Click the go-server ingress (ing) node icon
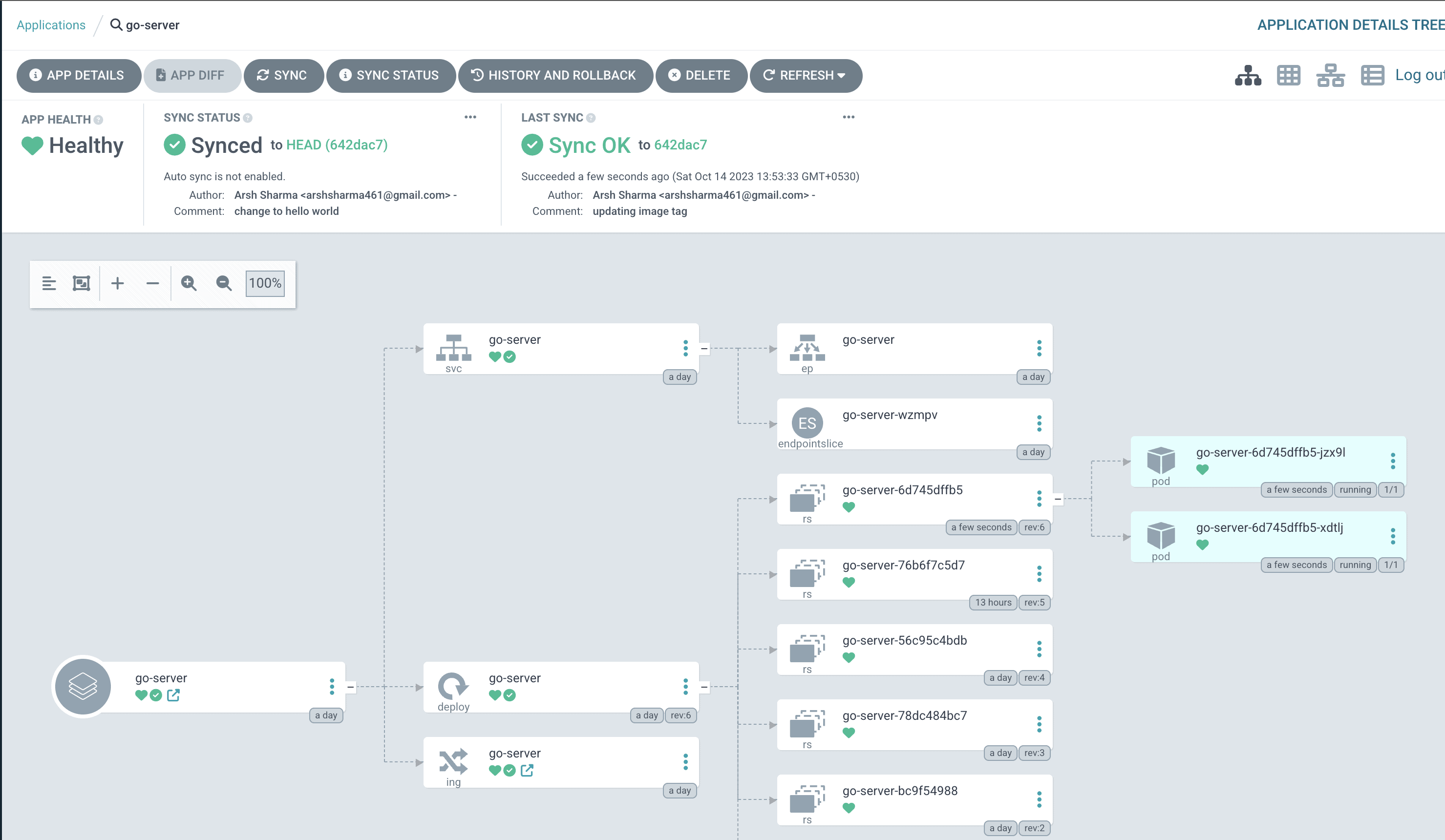 453,762
